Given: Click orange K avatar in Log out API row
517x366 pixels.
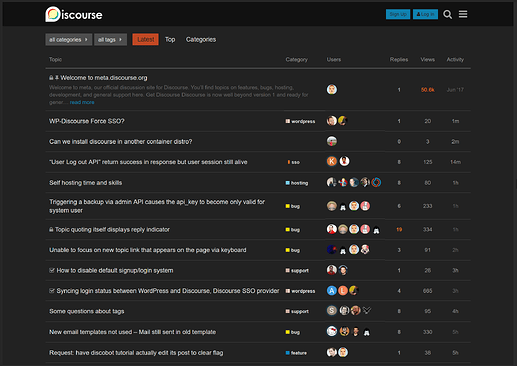Looking at the screenshot, I should [332, 161].
